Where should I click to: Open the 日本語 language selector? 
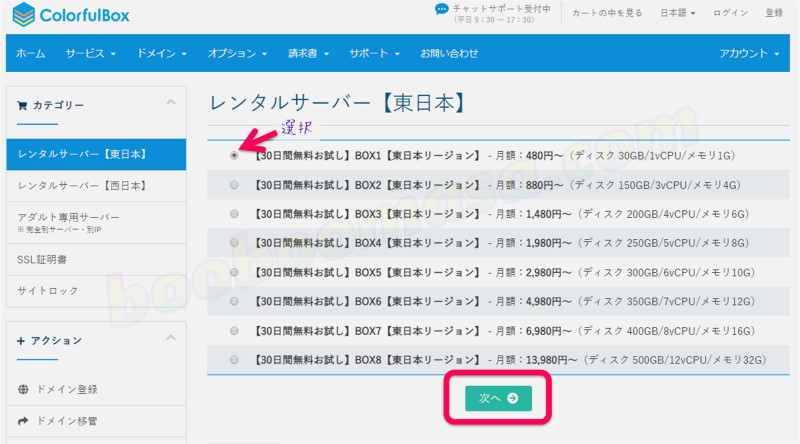tap(678, 13)
